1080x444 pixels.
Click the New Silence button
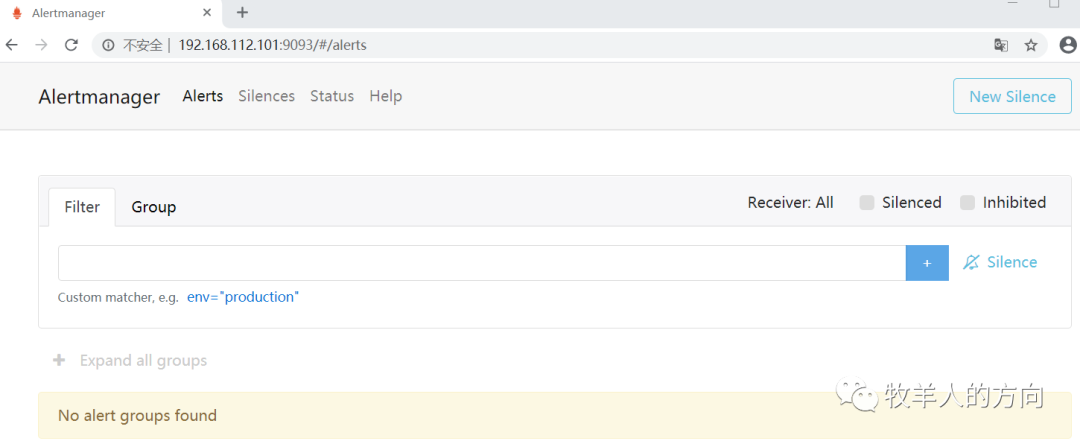click(1012, 96)
